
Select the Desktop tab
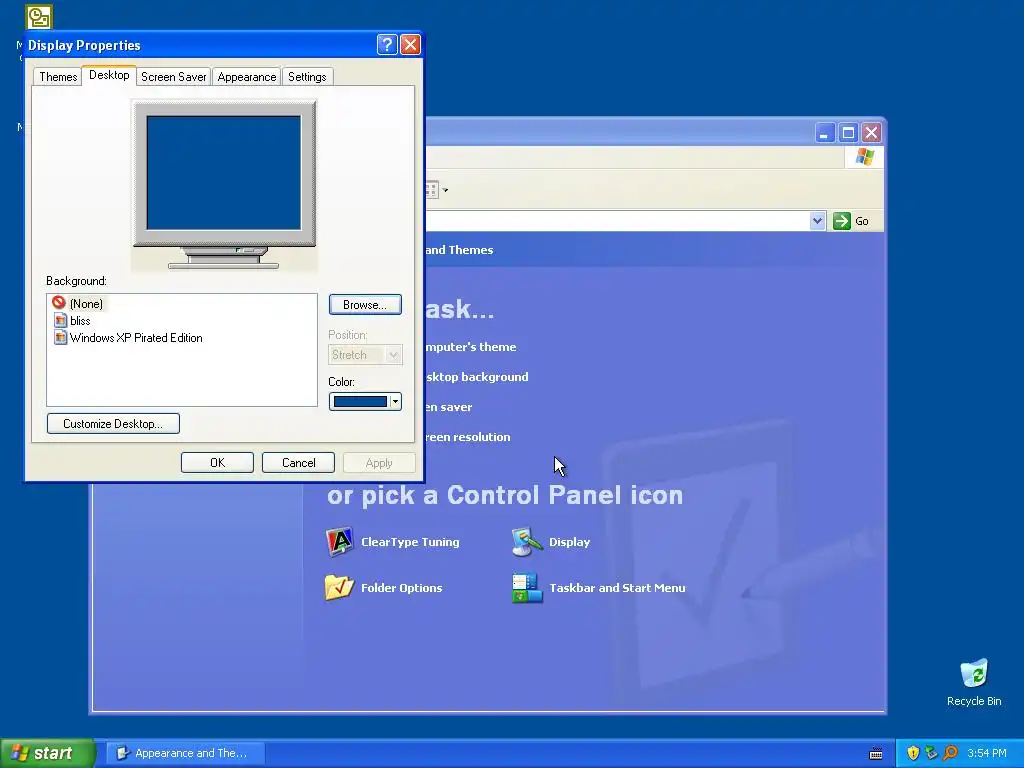click(109, 75)
